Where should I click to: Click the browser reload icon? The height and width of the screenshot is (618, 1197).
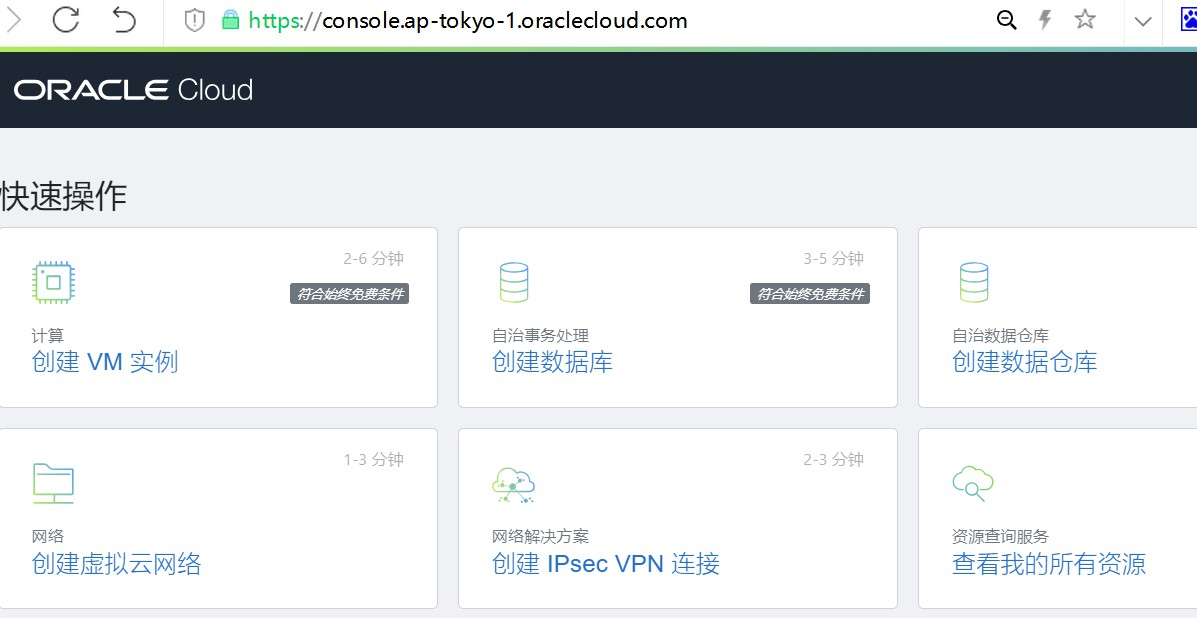tap(66, 20)
